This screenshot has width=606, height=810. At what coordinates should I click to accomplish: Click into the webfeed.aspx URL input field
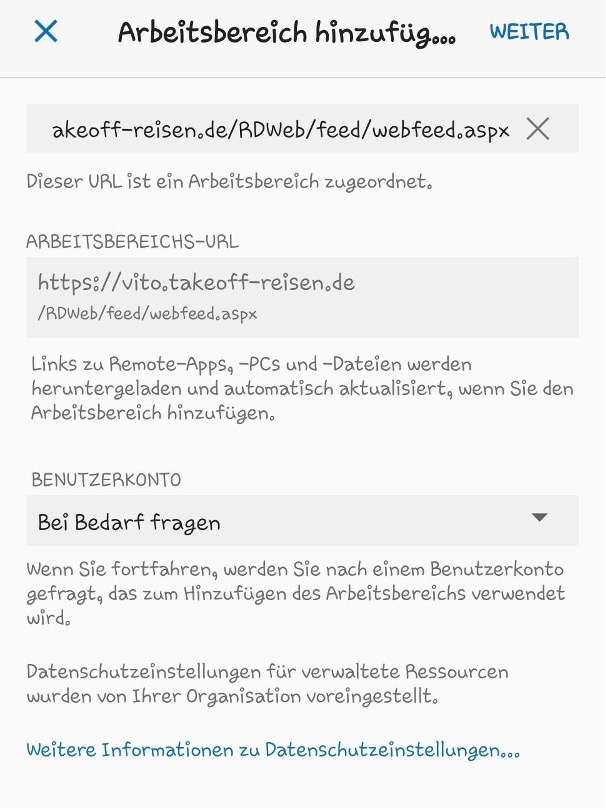[302, 129]
